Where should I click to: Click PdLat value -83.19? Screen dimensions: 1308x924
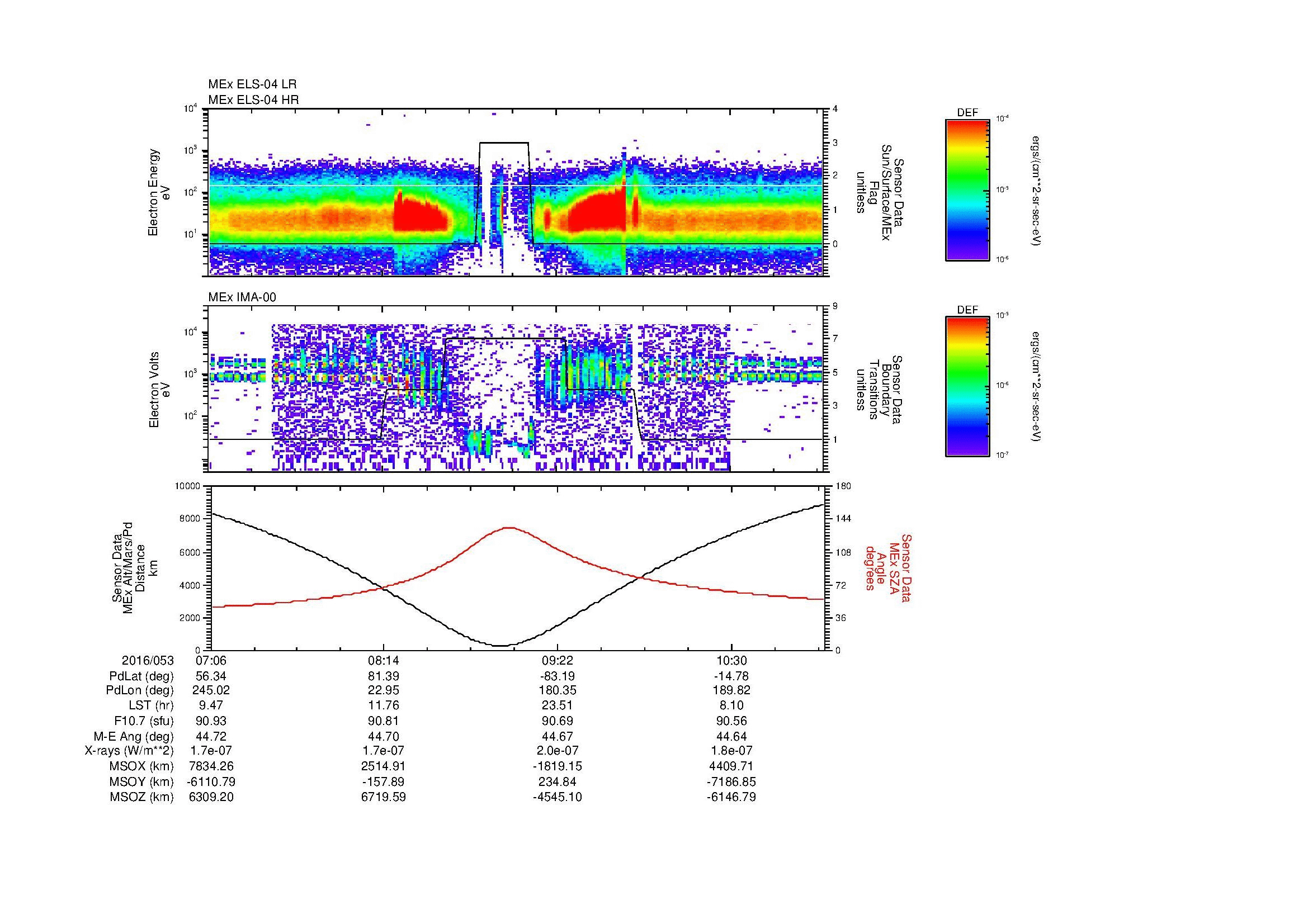[x=557, y=676]
